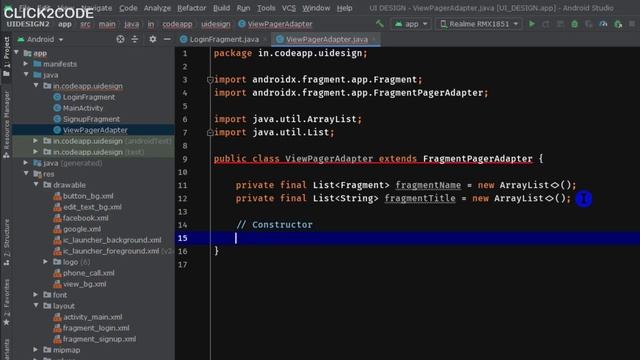Screen dimensions: 640x360
Task: Close the ViewPagerAdapter.java tab
Action: click(x=374, y=39)
